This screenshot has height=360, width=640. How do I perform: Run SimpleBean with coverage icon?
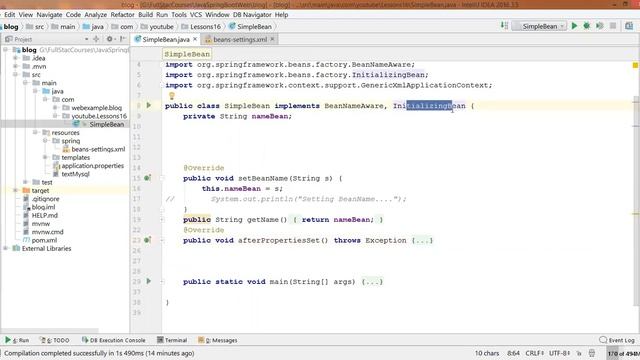coord(600,26)
